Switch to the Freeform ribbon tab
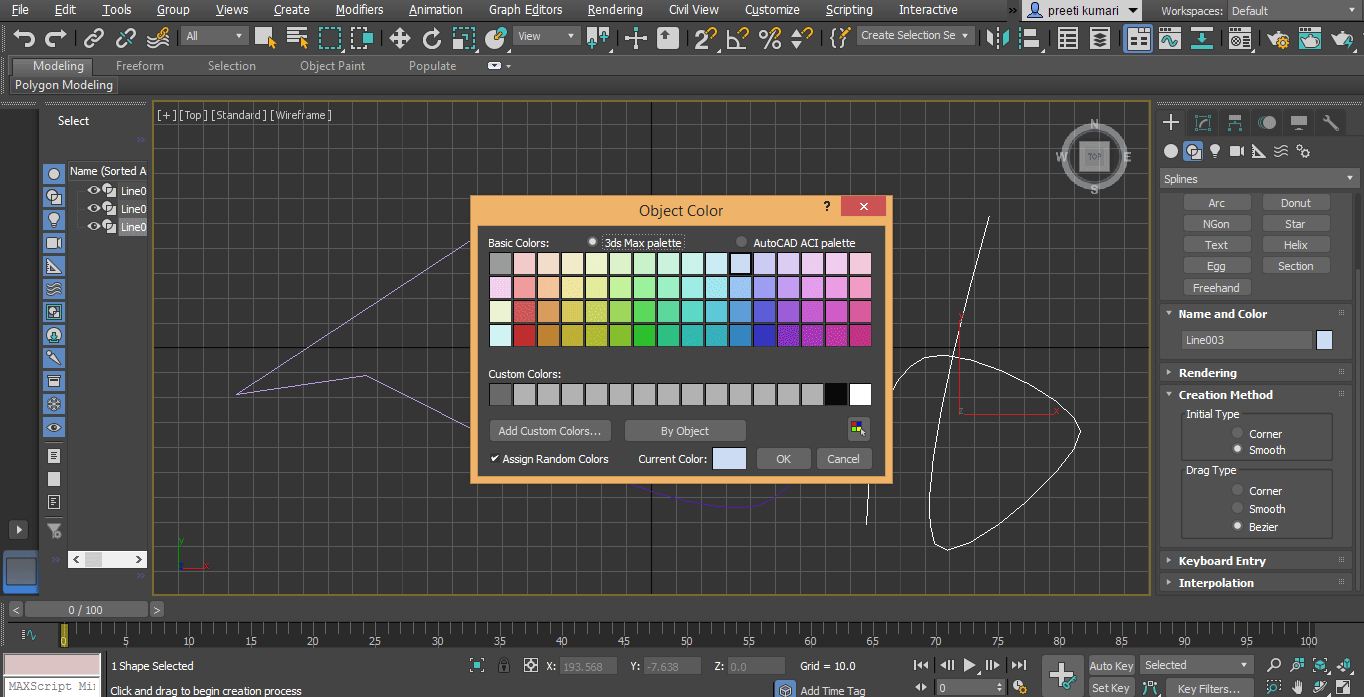This screenshot has width=1364, height=697. coord(138,65)
